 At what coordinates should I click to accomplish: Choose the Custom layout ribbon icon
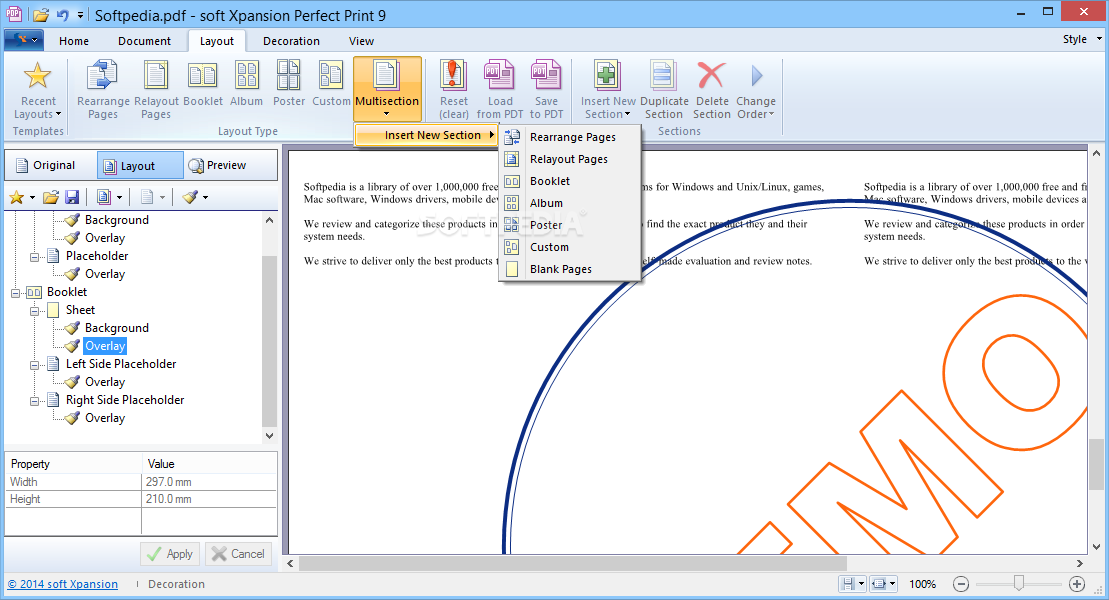click(331, 85)
